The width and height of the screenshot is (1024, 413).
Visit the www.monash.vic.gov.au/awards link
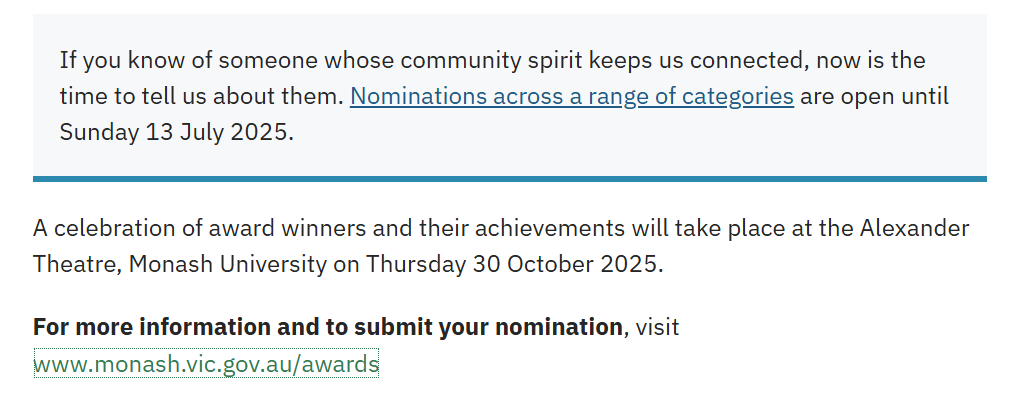(206, 364)
